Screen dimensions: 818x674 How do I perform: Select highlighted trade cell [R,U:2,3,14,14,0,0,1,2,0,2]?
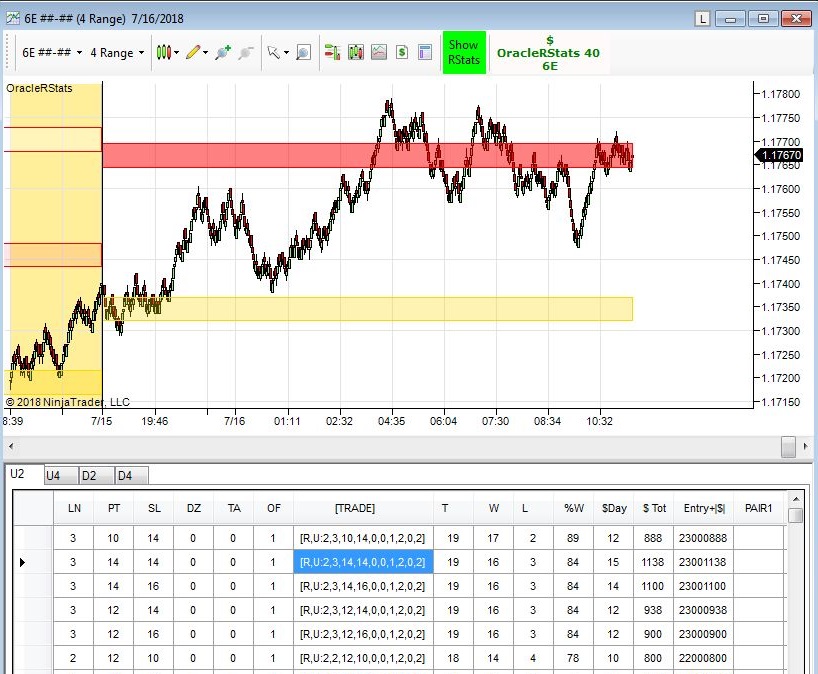[363, 562]
